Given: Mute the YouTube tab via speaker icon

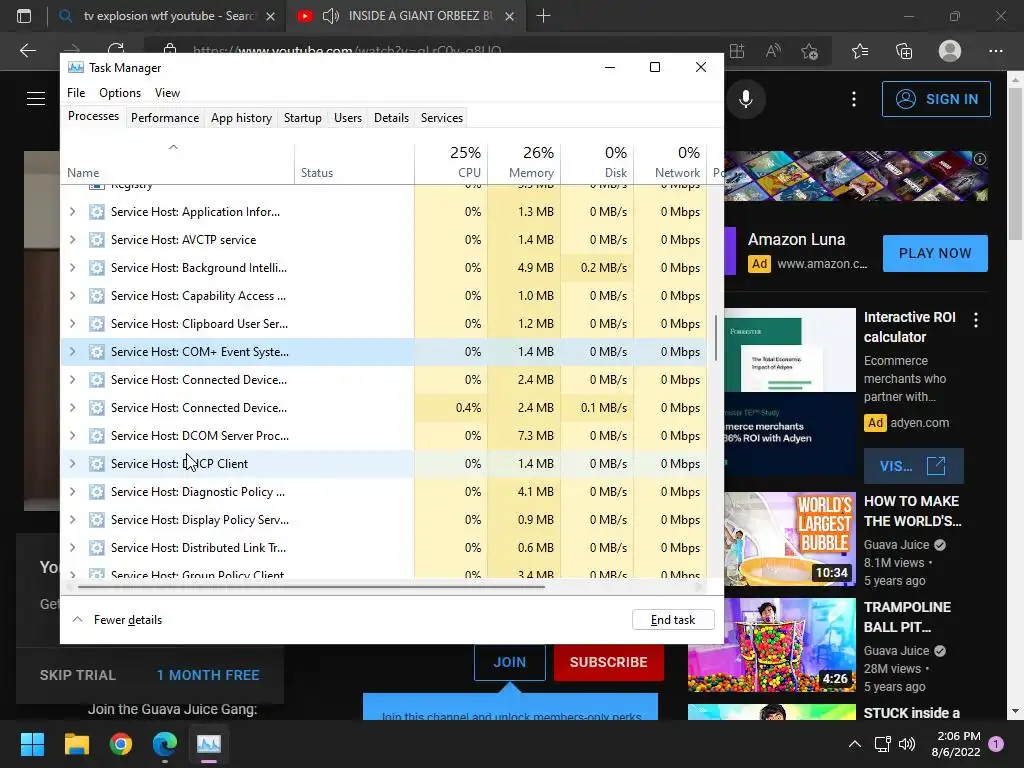Looking at the screenshot, I should click(331, 16).
